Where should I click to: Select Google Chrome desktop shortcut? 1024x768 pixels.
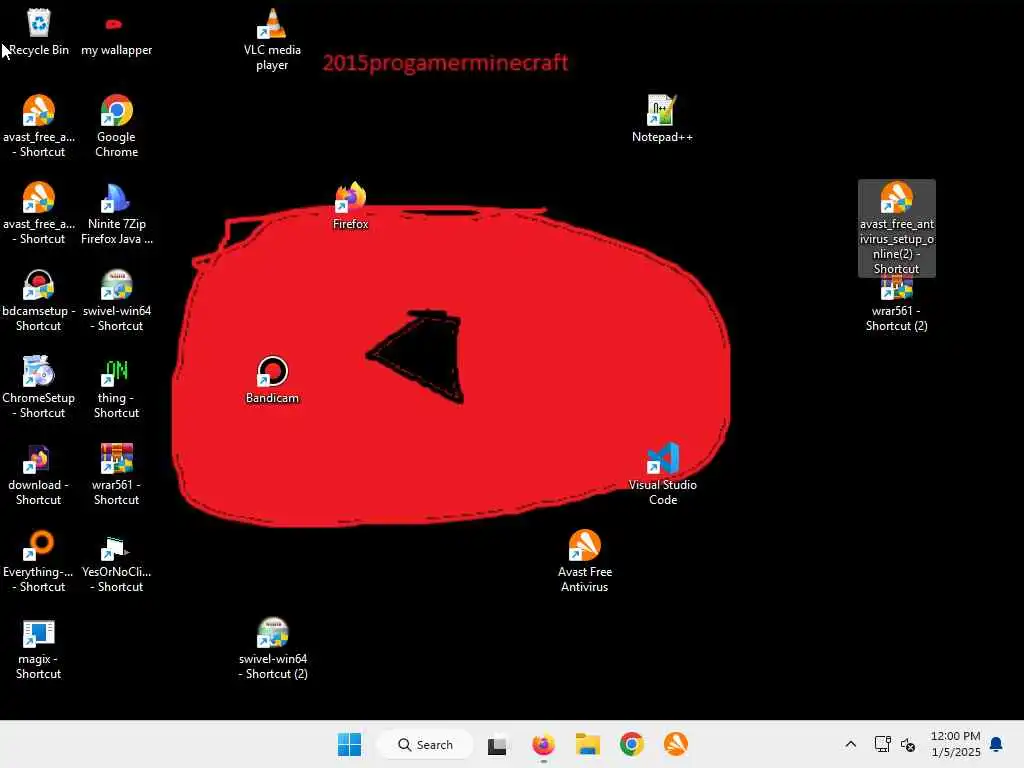(116, 126)
